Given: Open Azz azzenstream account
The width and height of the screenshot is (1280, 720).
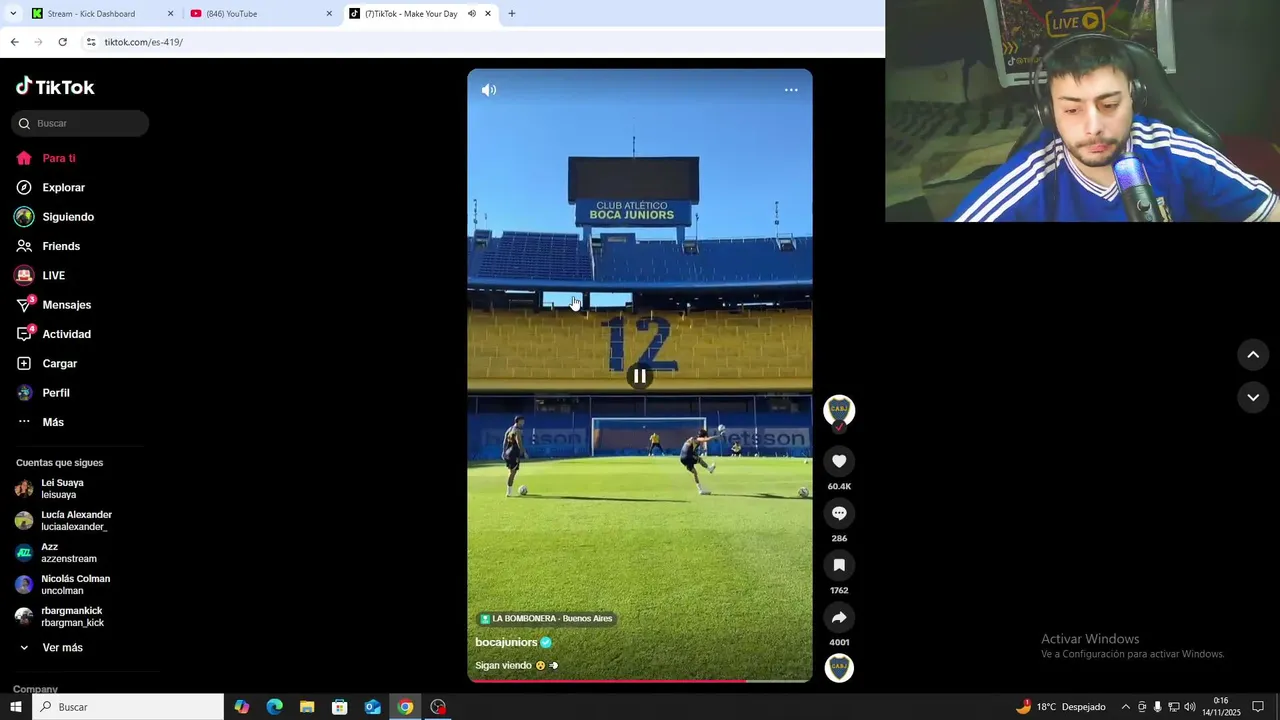Looking at the screenshot, I should pyautogui.click(x=56, y=553).
